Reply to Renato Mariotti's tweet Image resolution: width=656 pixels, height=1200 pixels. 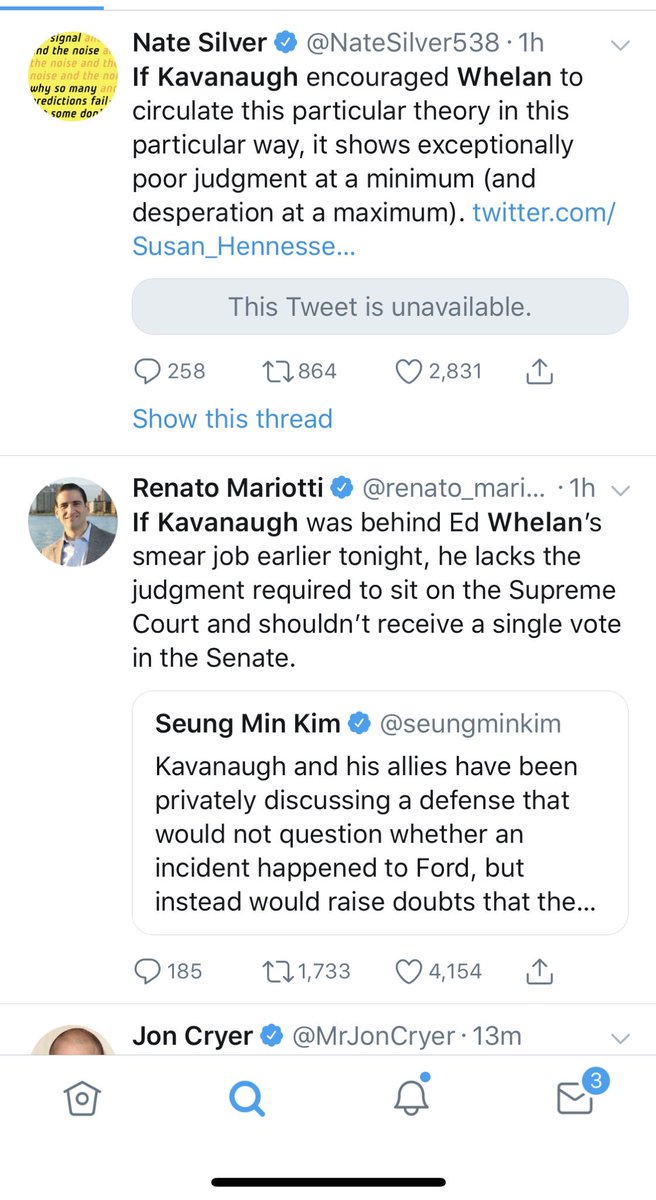(147, 970)
